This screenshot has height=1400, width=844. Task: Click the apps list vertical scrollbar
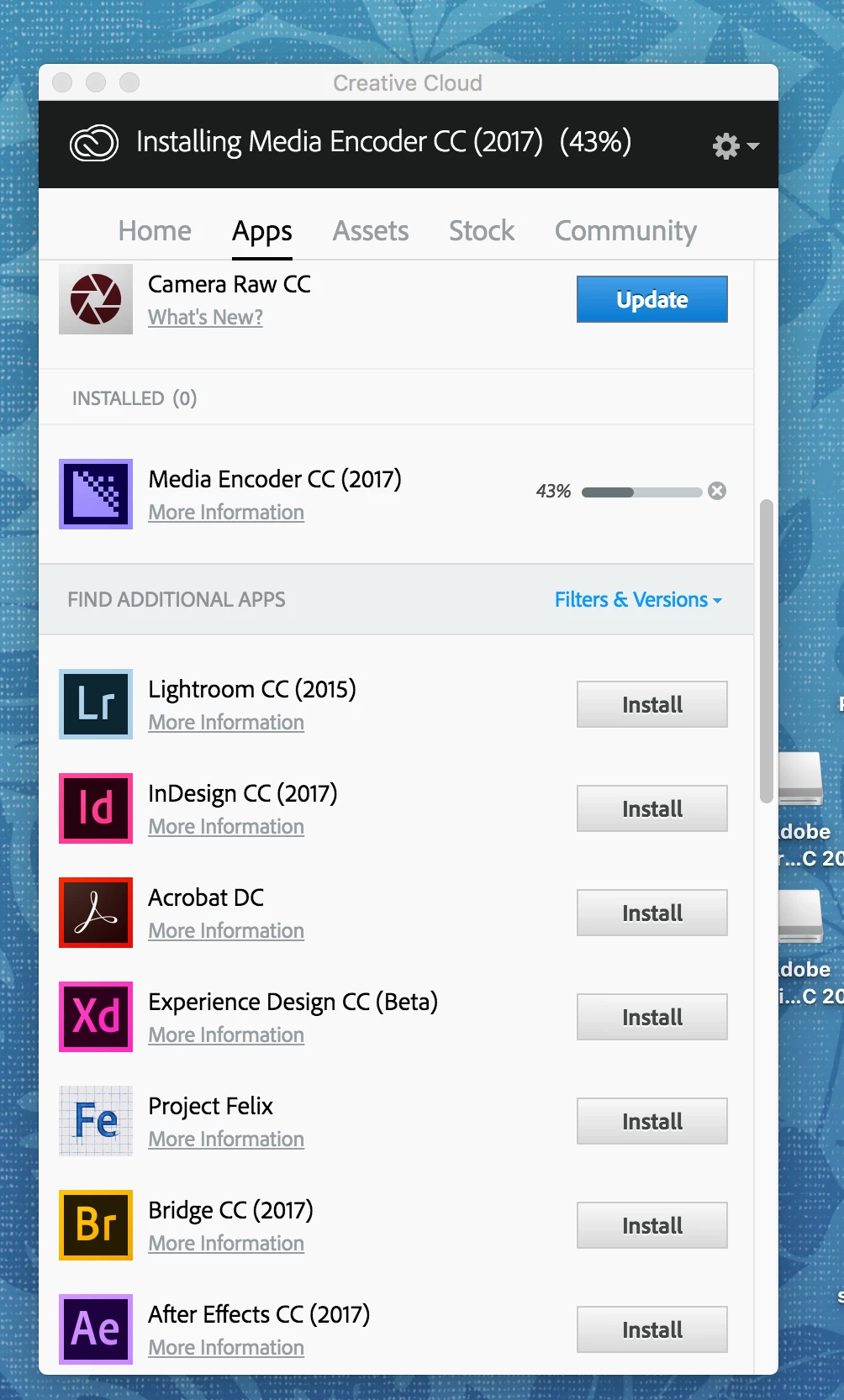click(766, 651)
